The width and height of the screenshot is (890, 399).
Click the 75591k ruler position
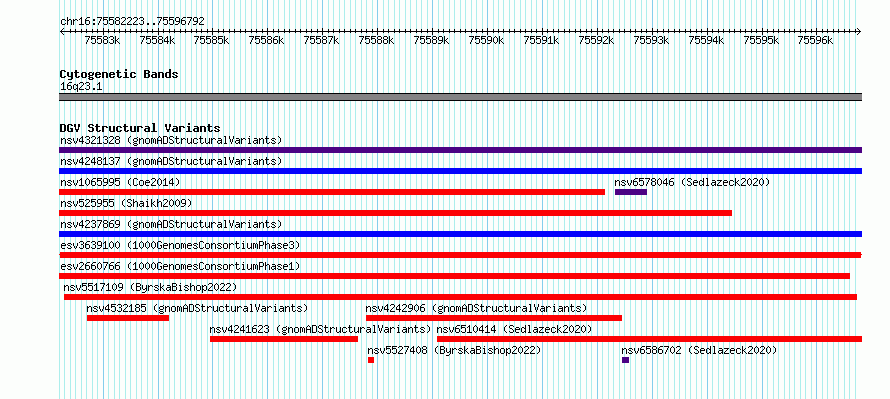click(x=542, y=40)
